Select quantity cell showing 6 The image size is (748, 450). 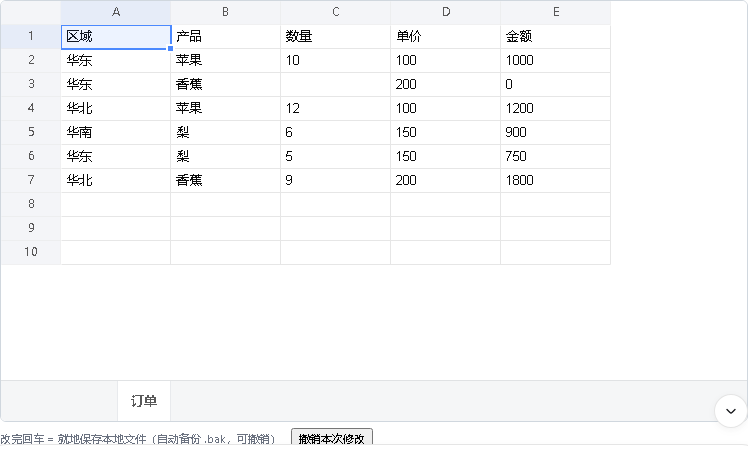click(336, 132)
